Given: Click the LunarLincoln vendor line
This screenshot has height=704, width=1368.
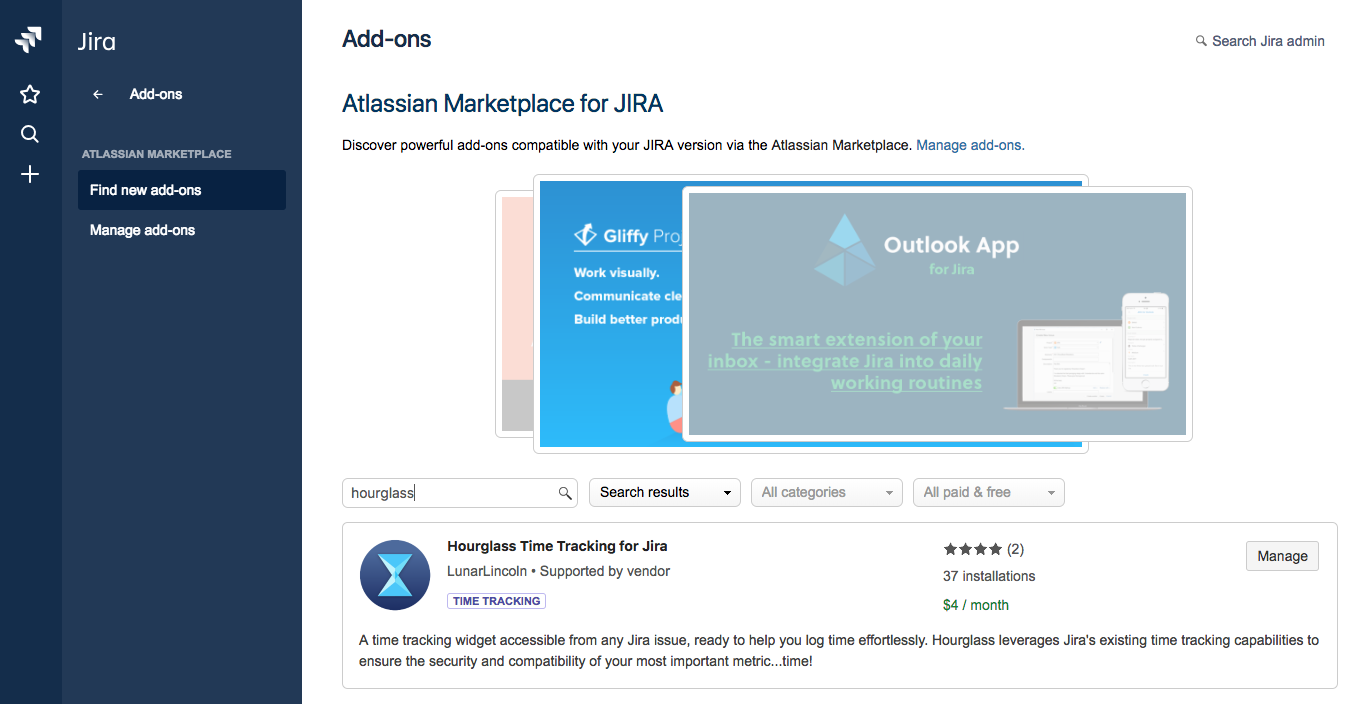Looking at the screenshot, I should (x=558, y=571).
